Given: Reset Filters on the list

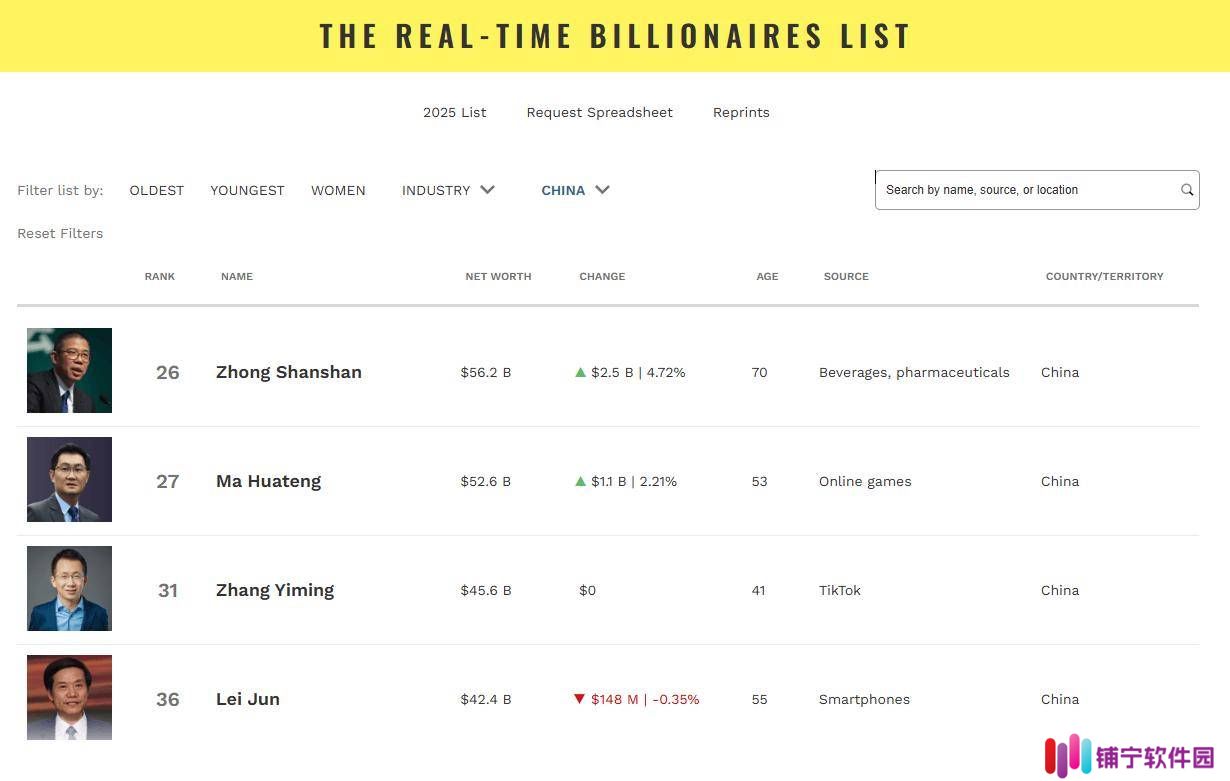Looking at the screenshot, I should 60,233.
